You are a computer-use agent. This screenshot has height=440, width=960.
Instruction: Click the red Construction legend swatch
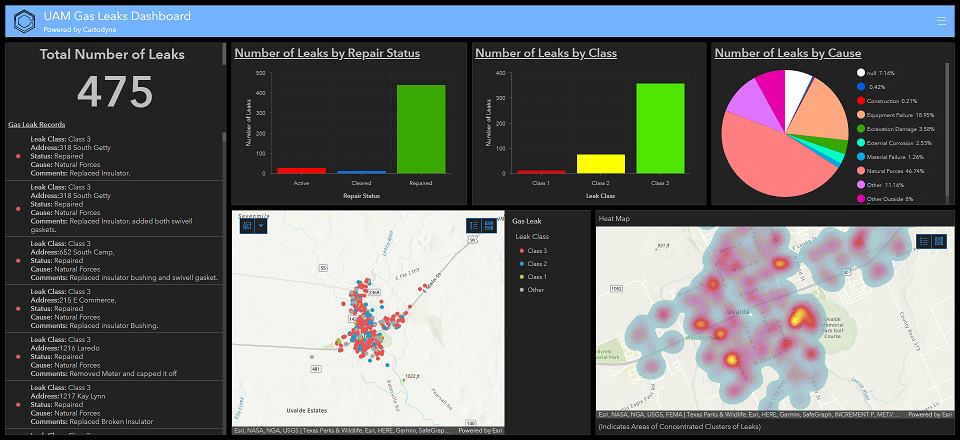coord(861,101)
